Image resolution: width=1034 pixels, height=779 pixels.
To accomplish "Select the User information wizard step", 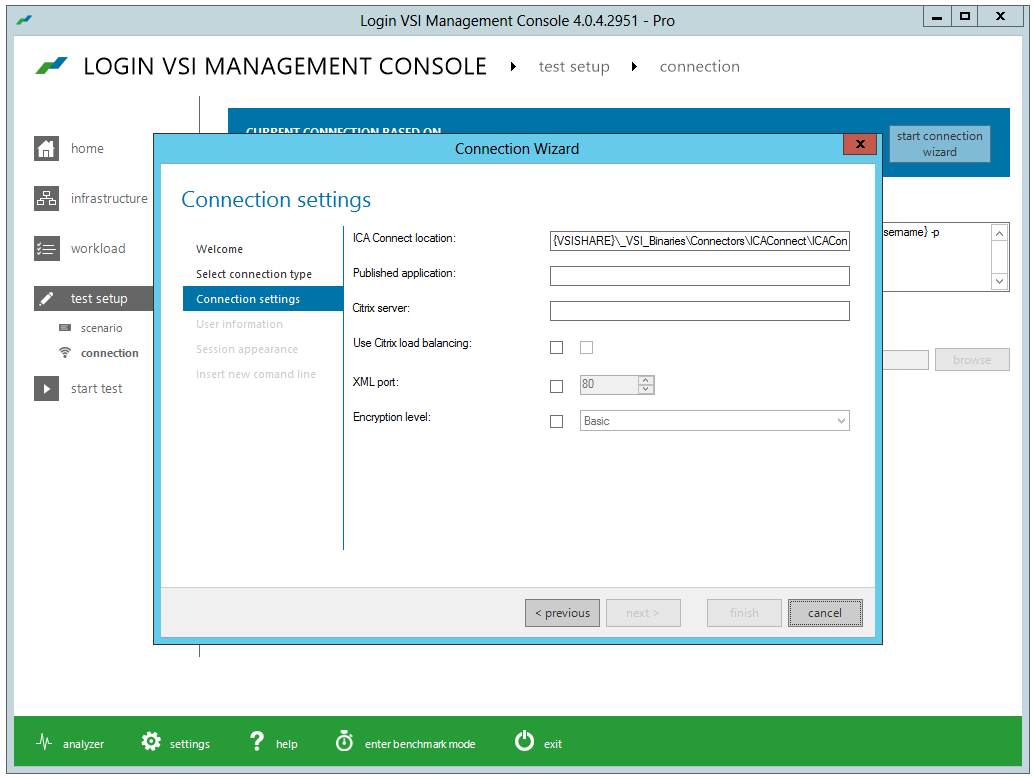I will click(x=239, y=324).
